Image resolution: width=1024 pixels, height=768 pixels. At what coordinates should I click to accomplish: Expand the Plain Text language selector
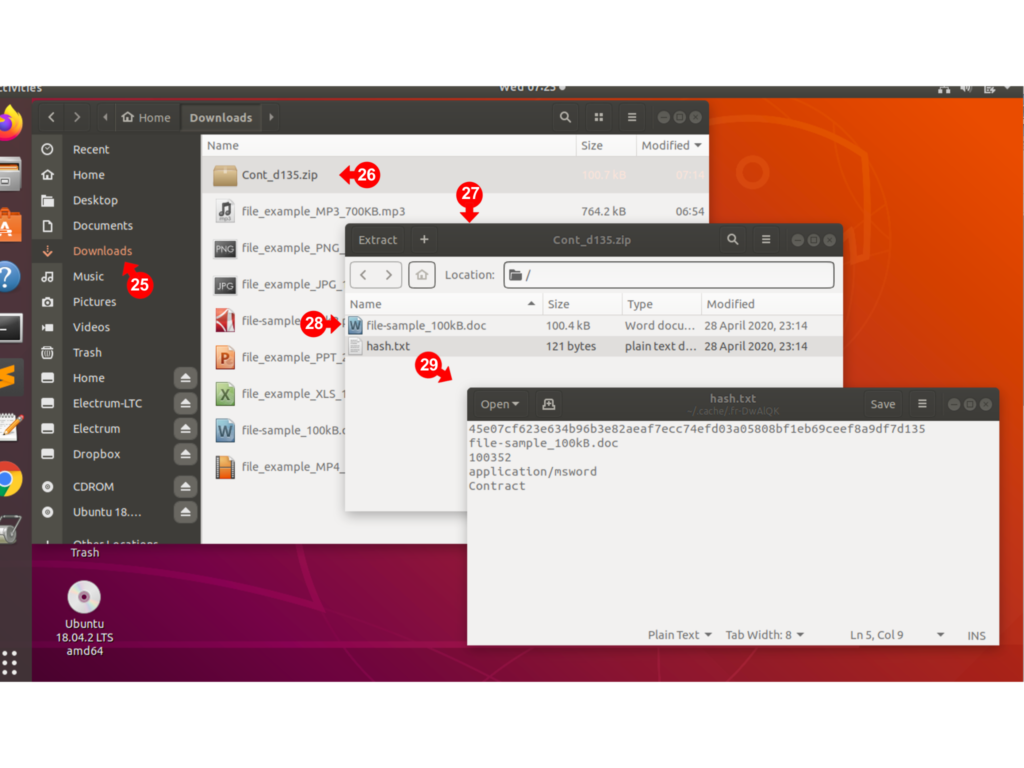click(x=679, y=635)
